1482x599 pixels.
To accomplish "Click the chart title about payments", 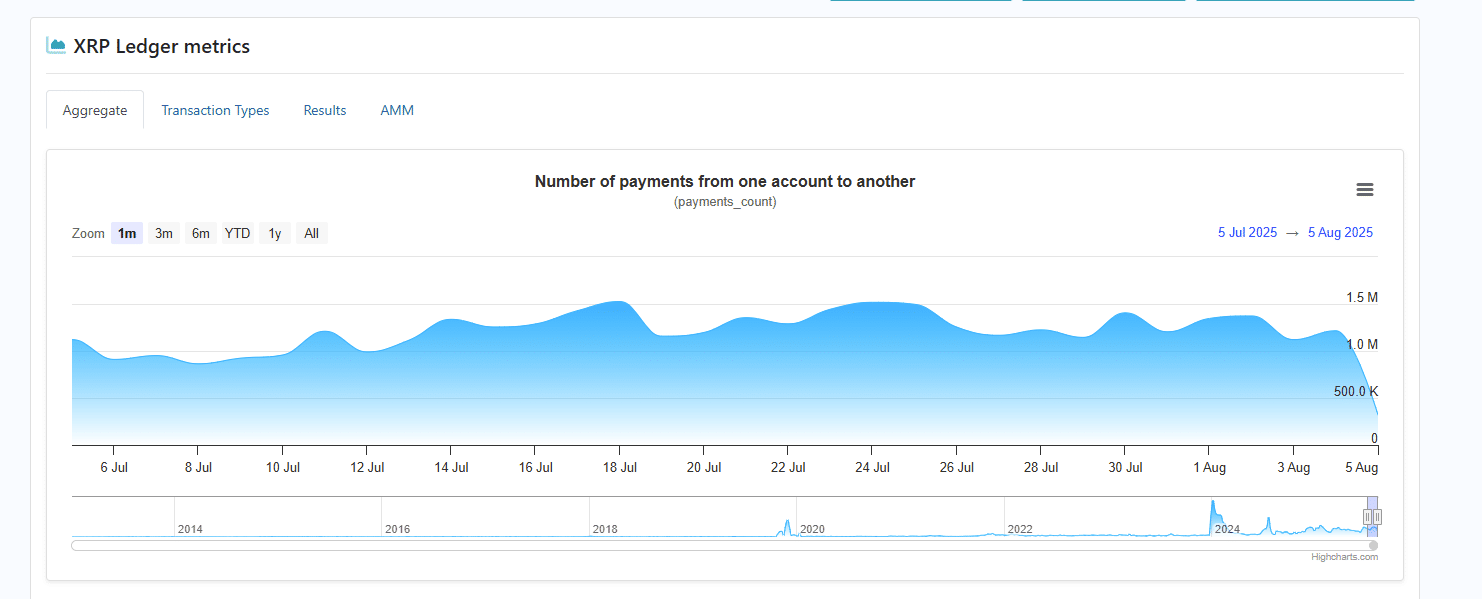I will tap(725, 181).
